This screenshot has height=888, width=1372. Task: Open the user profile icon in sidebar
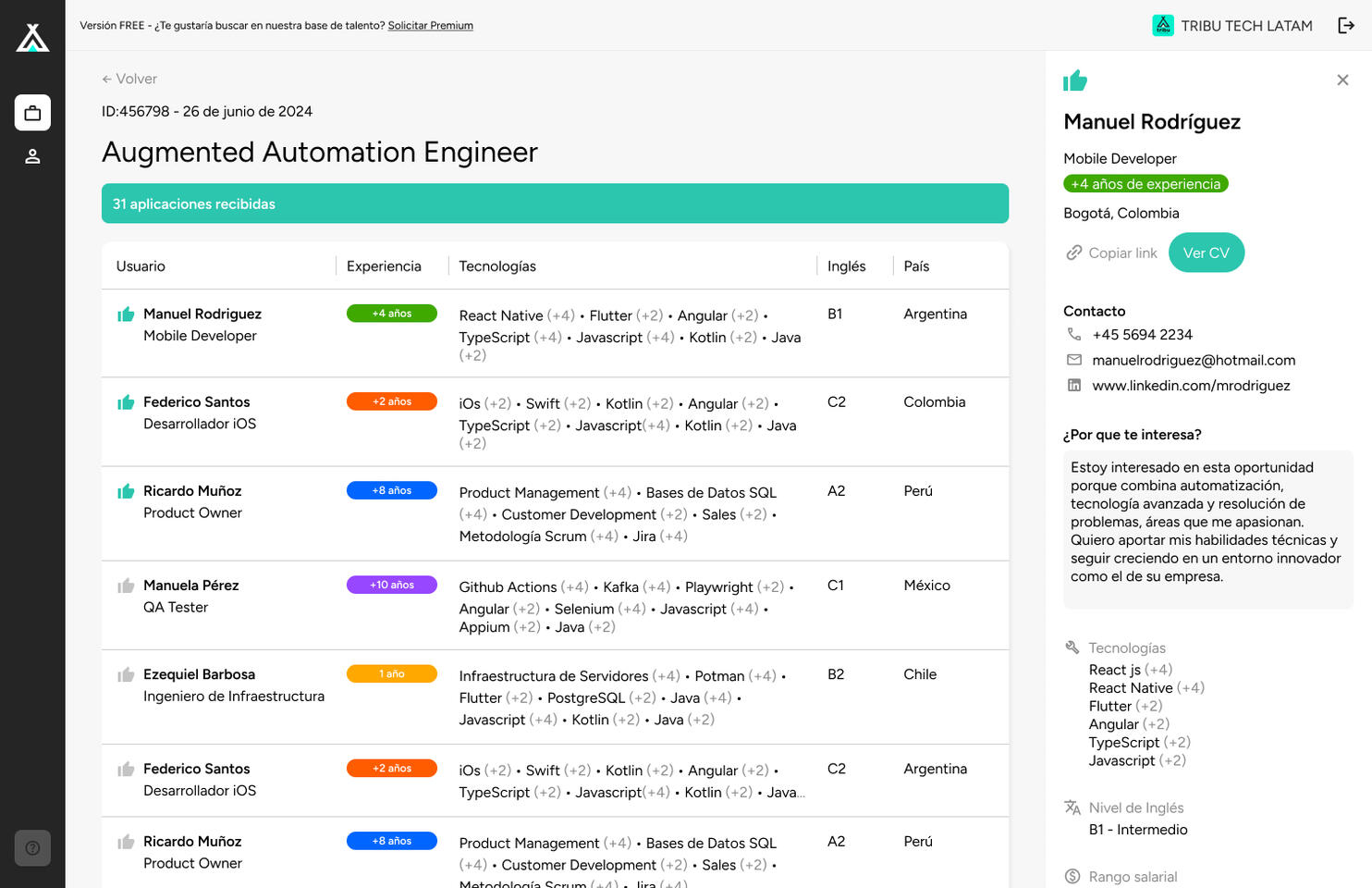point(32,156)
